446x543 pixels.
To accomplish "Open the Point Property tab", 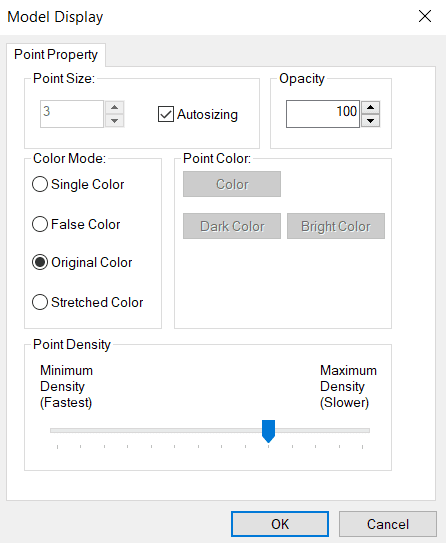I will pyautogui.click(x=56, y=55).
